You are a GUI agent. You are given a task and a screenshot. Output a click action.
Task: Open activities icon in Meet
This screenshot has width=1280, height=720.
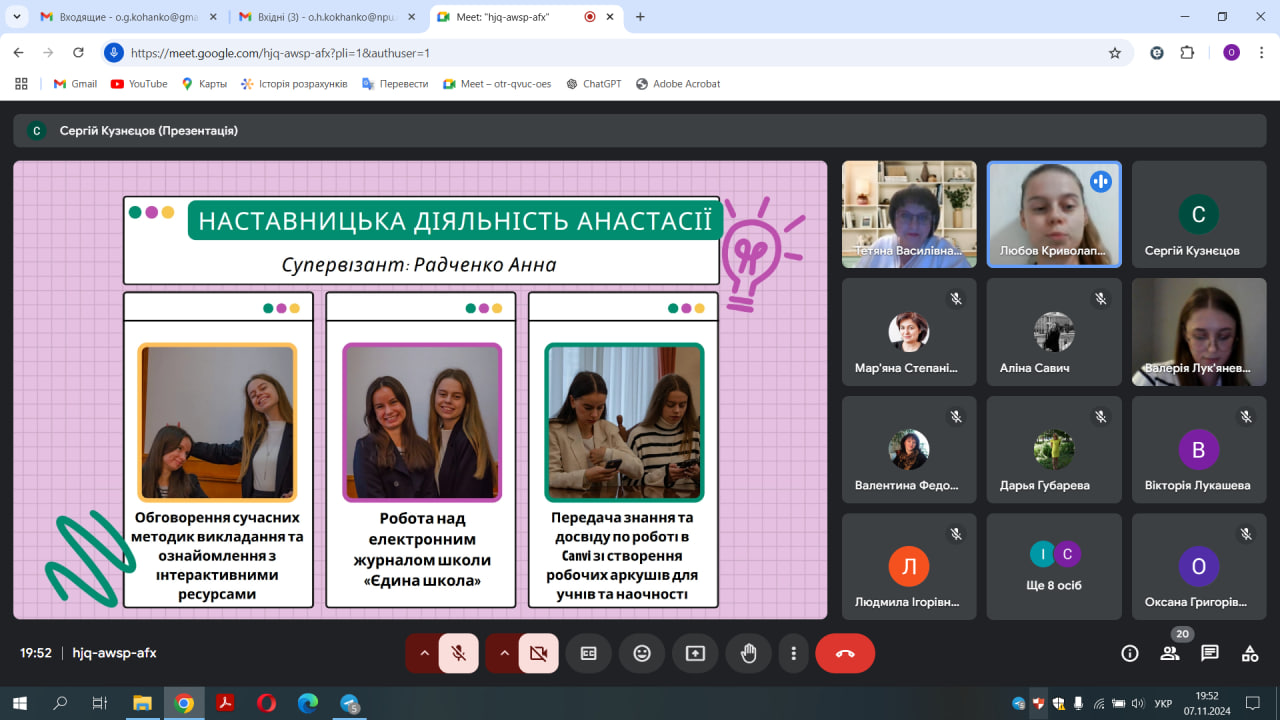click(x=1250, y=653)
